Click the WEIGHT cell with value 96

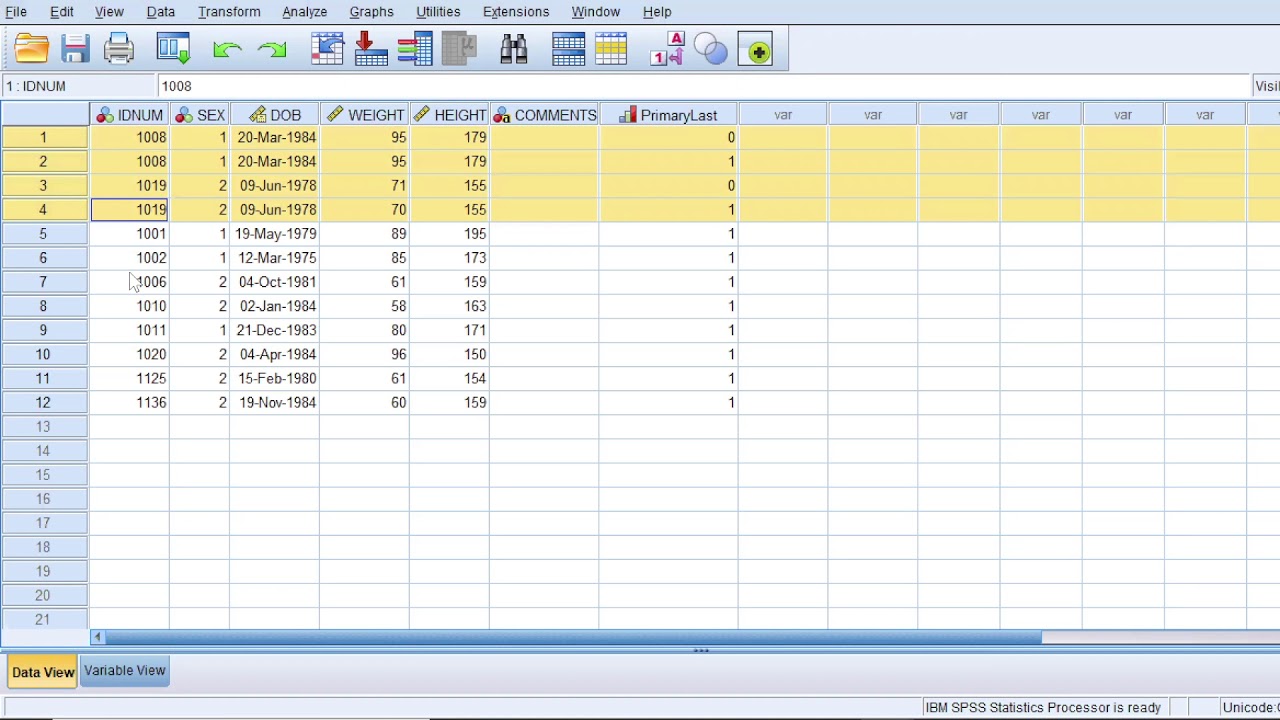[365, 354]
